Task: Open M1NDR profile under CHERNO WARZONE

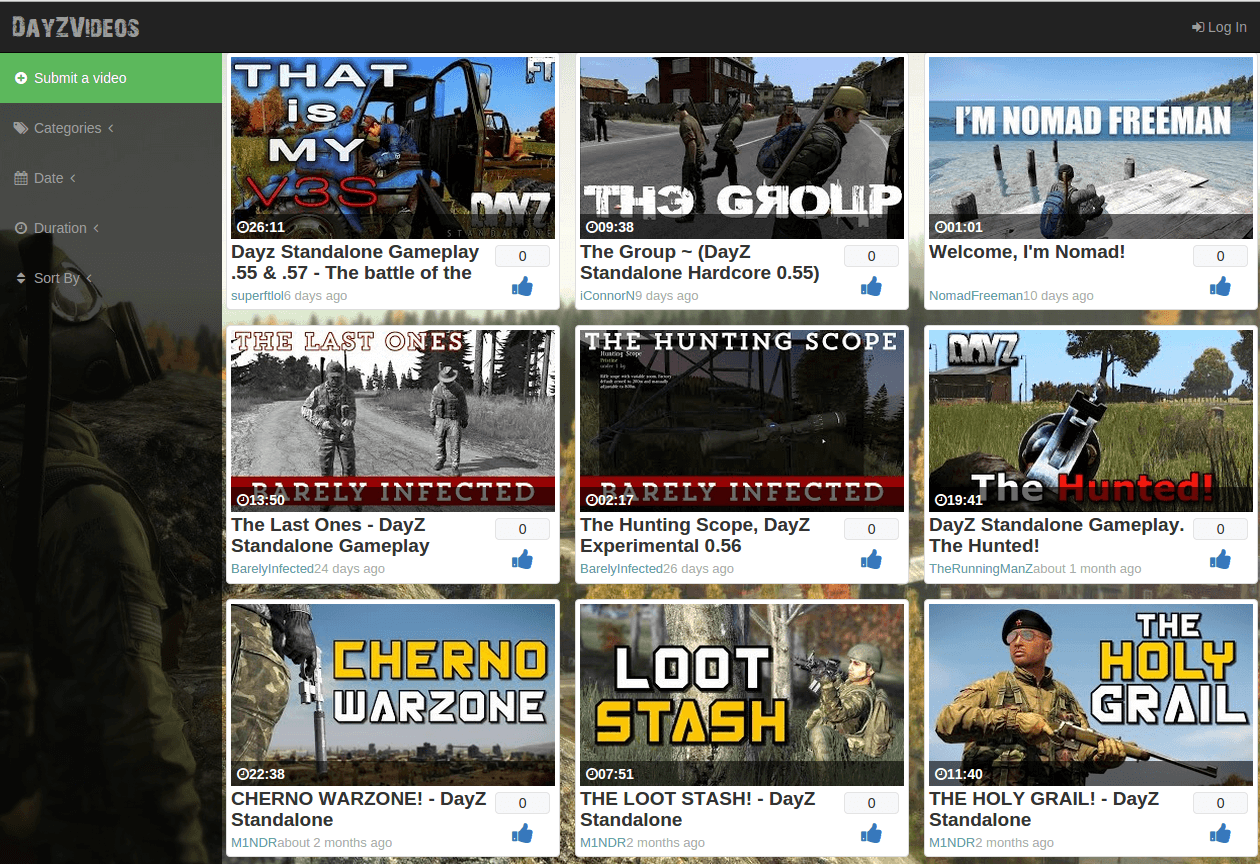Action: coord(254,843)
